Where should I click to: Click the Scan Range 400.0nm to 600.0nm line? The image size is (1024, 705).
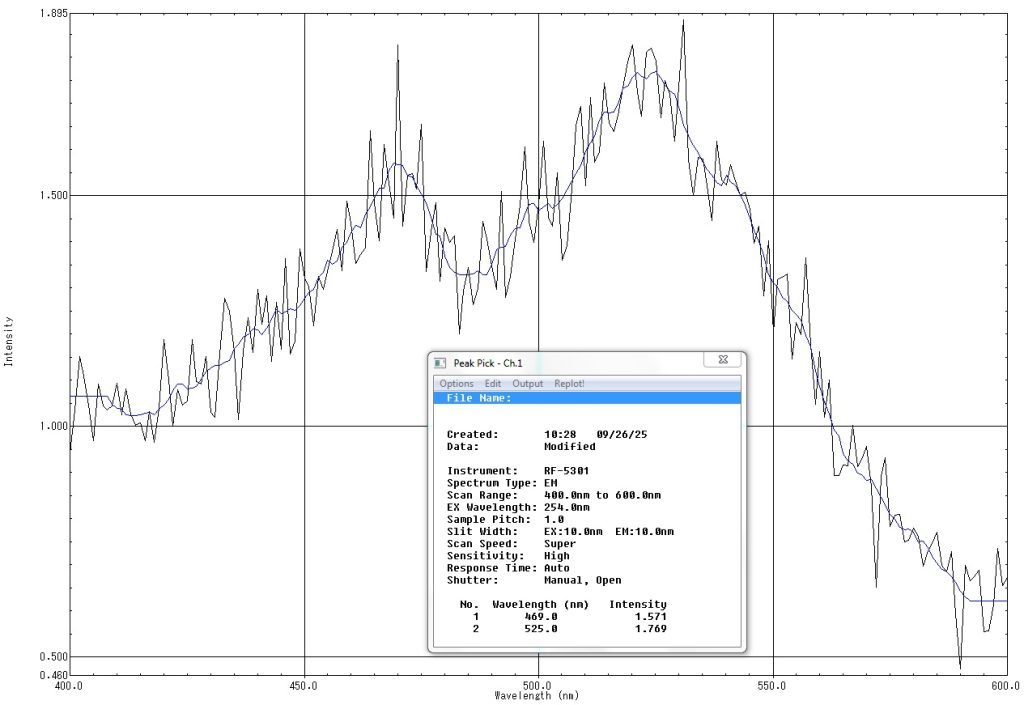[x=553, y=495]
